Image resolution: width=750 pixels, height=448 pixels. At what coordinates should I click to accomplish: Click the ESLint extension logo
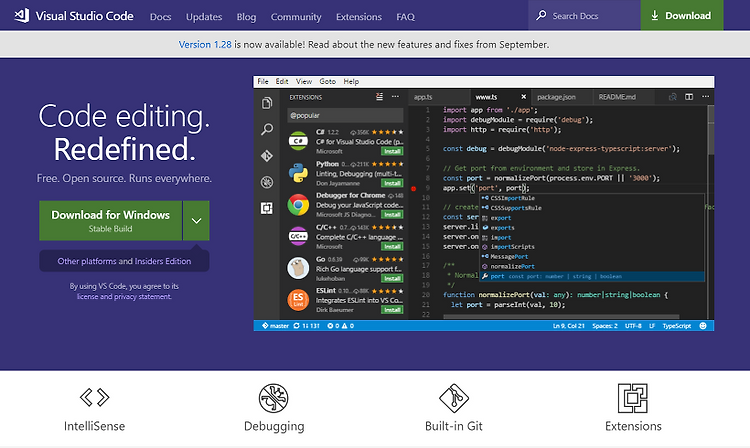(x=298, y=300)
